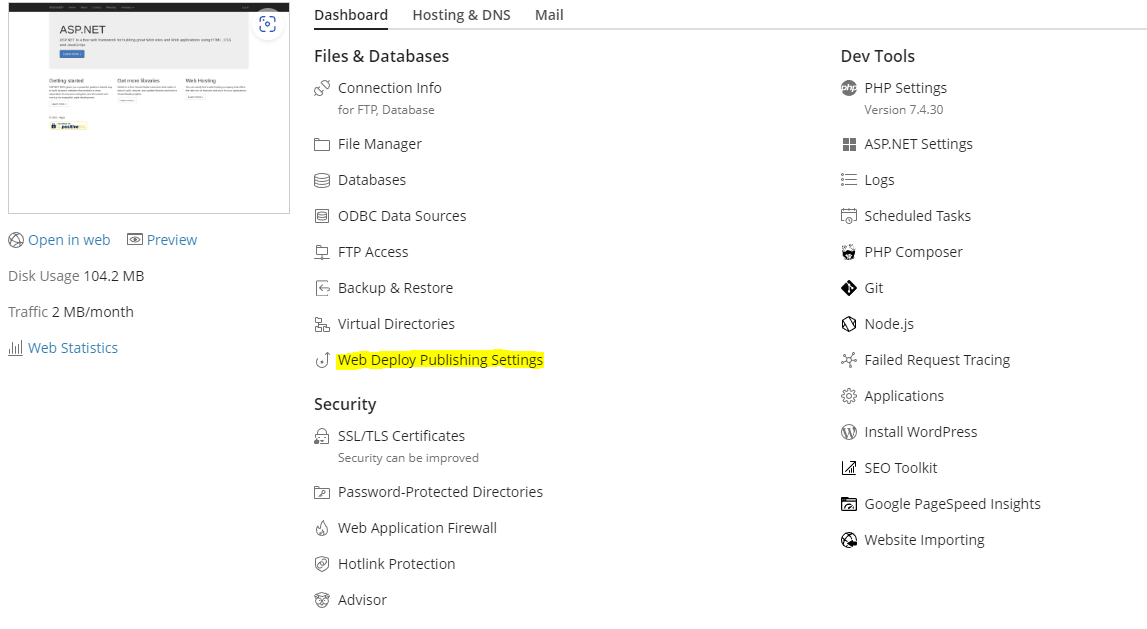Open PHP Composer link

coord(913,252)
